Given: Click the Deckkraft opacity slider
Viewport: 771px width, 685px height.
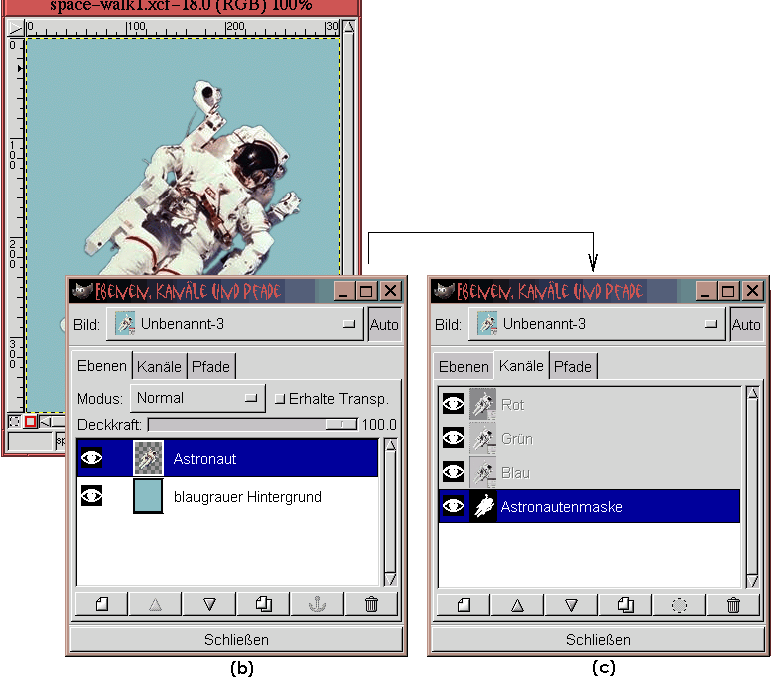Looking at the screenshot, I should point(252,425).
